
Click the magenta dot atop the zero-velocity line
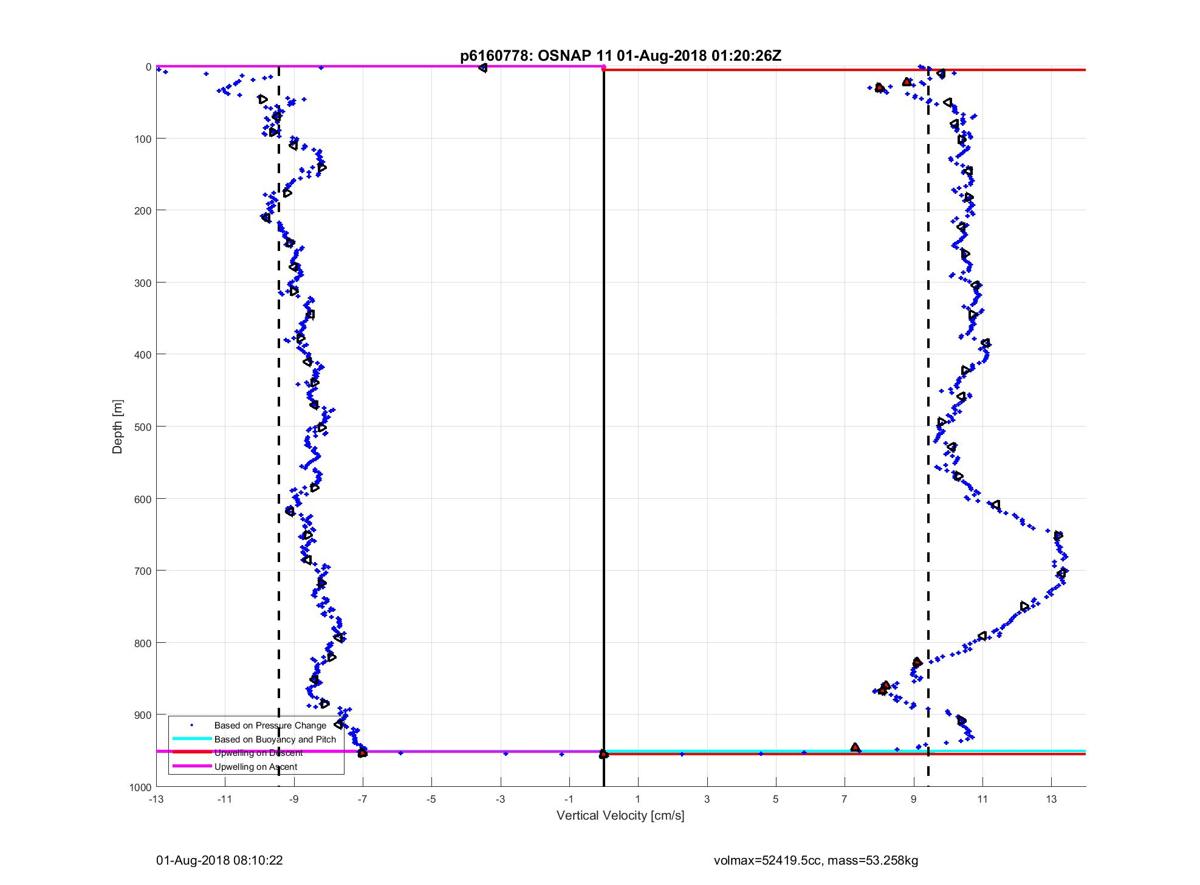pyautogui.click(x=603, y=67)
